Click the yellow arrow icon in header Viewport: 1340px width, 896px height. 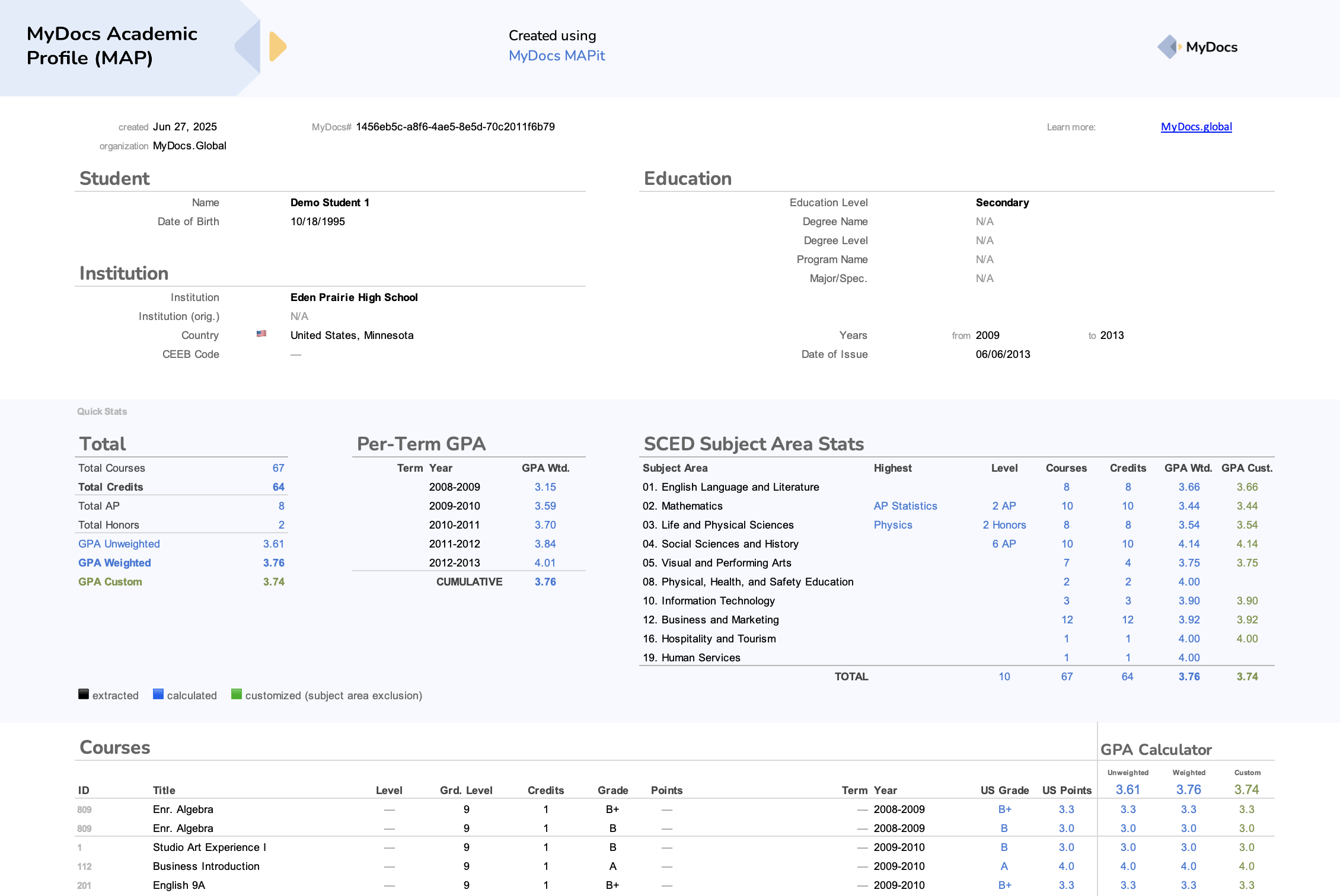(277, 47)
